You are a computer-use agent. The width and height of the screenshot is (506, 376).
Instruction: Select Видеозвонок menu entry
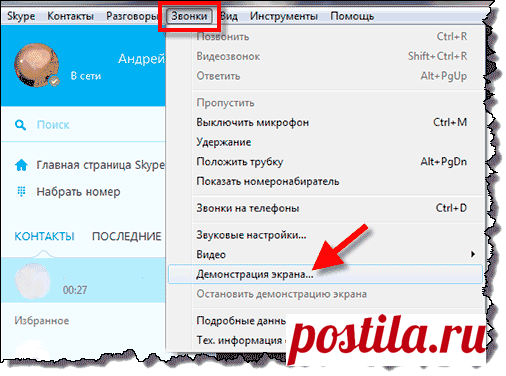(x=325, y=56)
